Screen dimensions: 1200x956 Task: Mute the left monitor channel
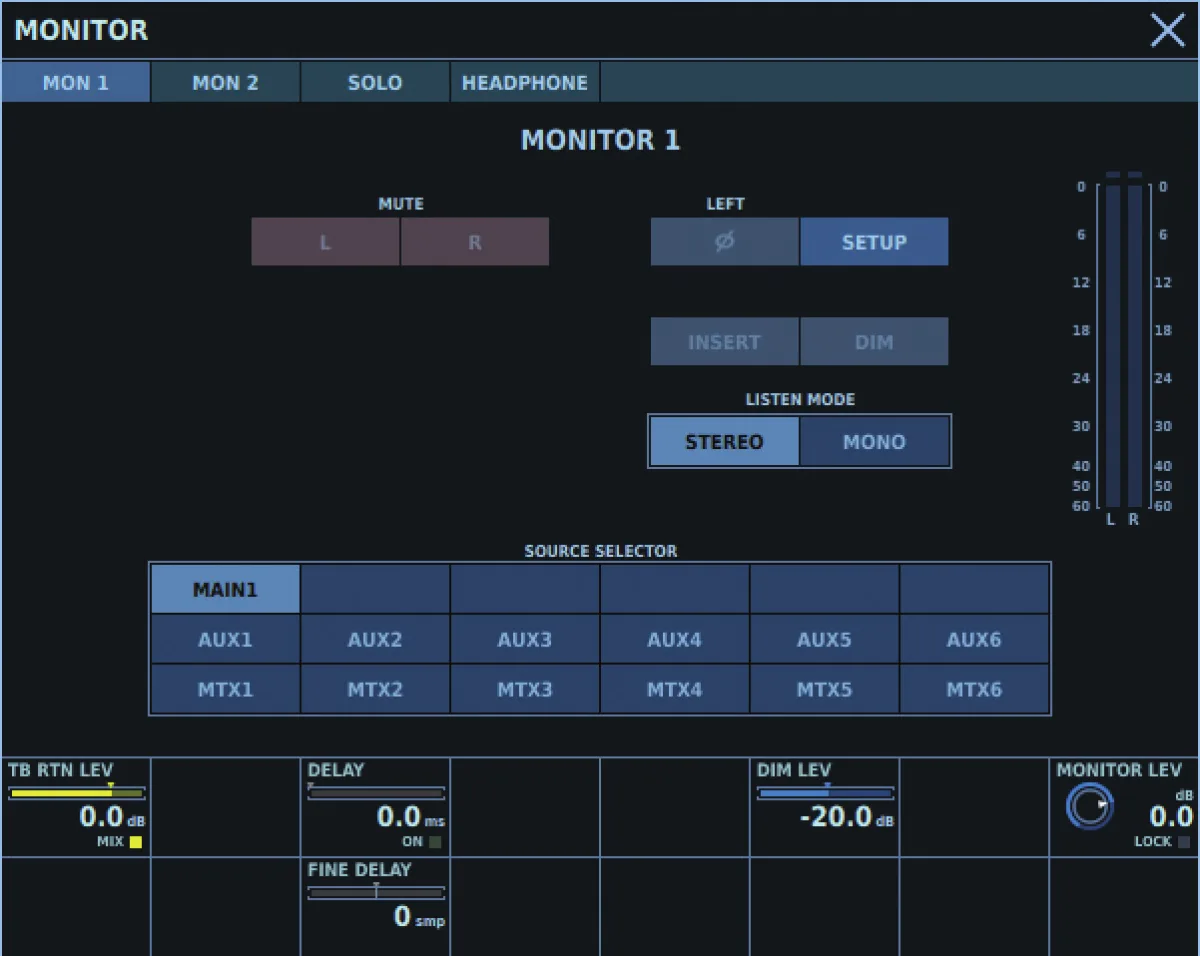pyautogui.click(x=325, y=242)
